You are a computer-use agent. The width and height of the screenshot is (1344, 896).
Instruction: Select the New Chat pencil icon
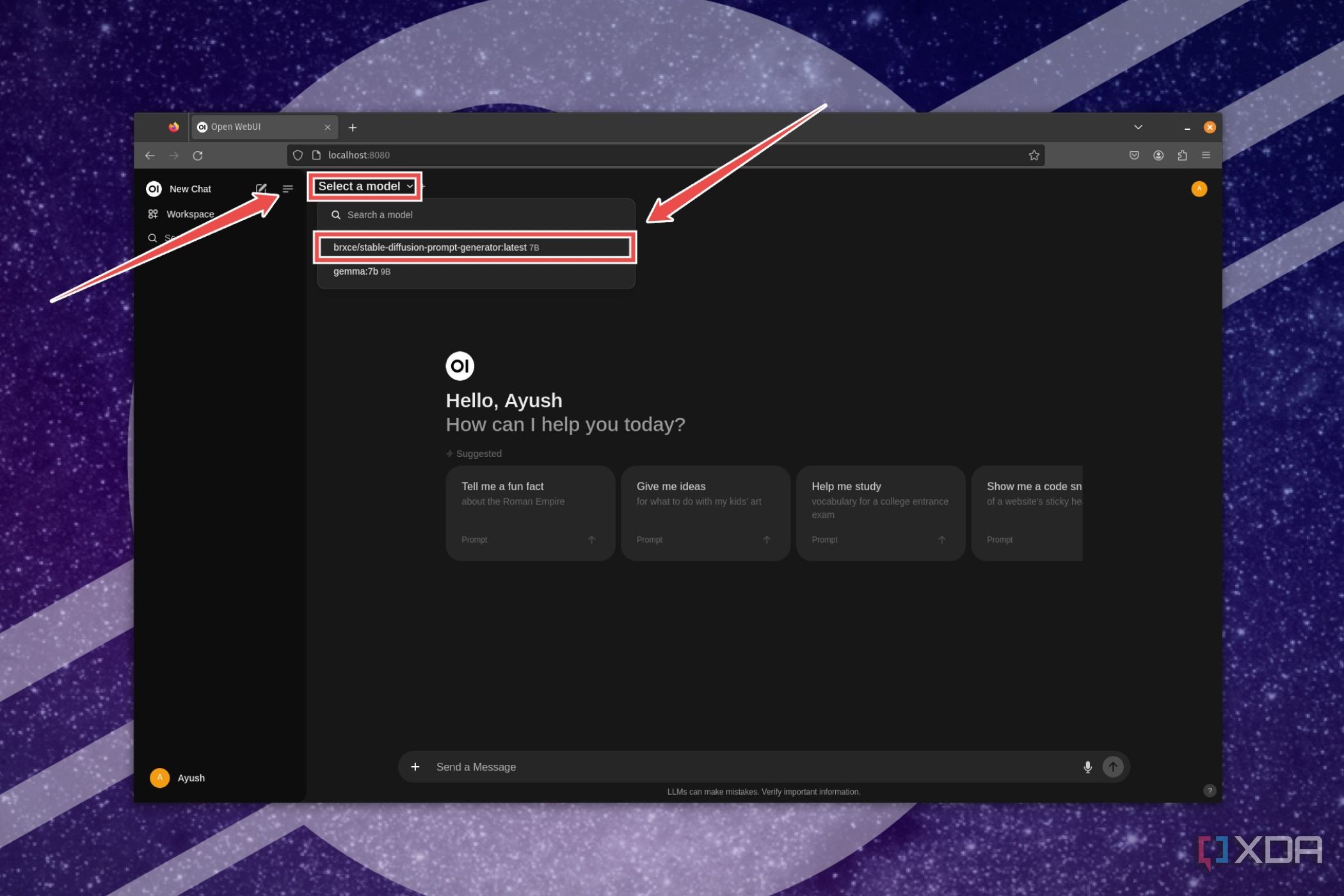click(x=262, y=188)
